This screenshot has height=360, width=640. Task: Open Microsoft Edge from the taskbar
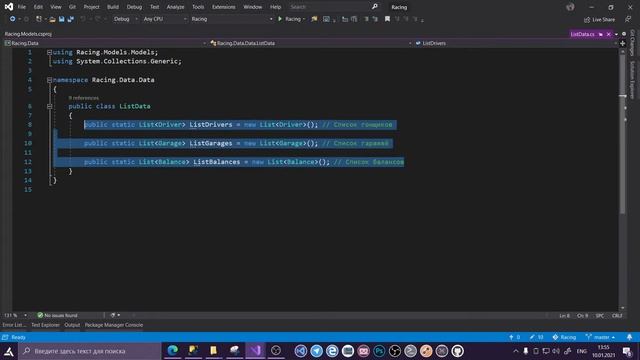[x=173, y=351]
